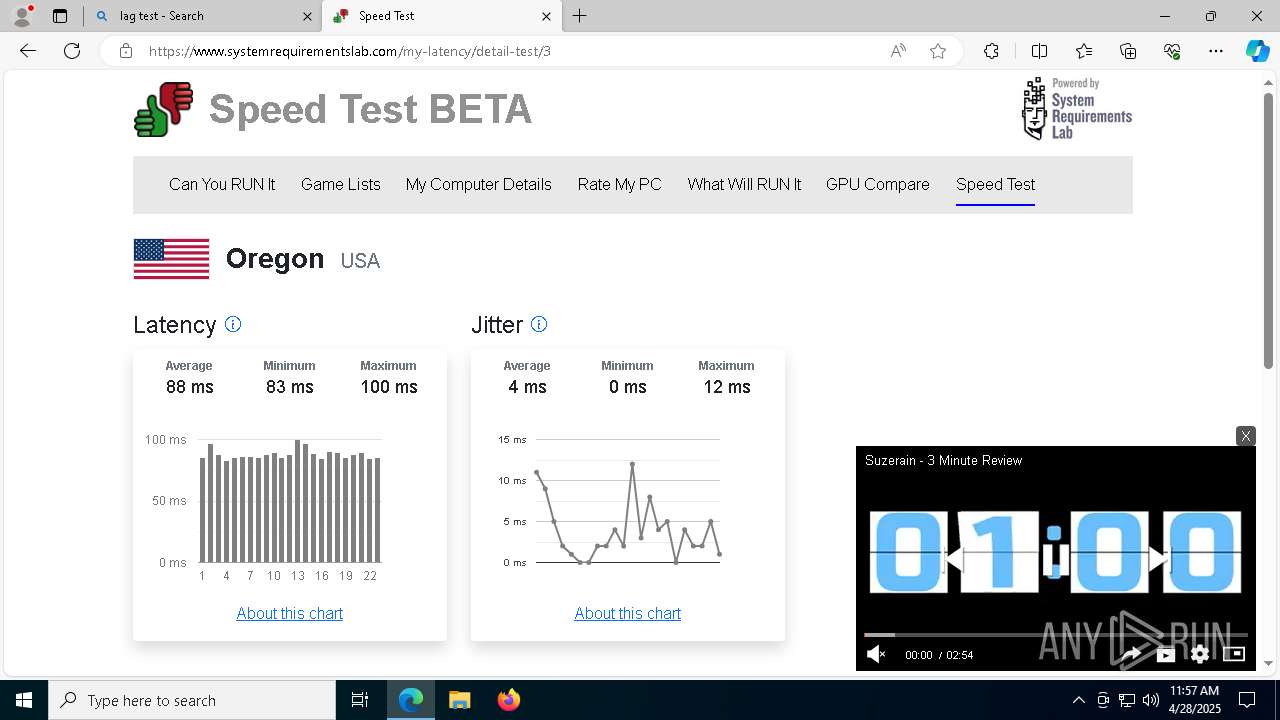Open the browser profile icon

22,16
